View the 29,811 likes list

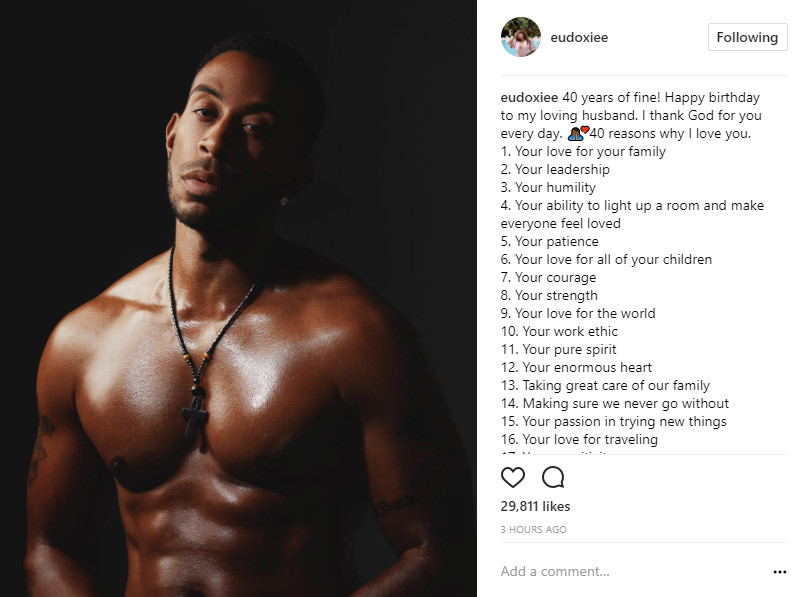(x=535, y=506)
